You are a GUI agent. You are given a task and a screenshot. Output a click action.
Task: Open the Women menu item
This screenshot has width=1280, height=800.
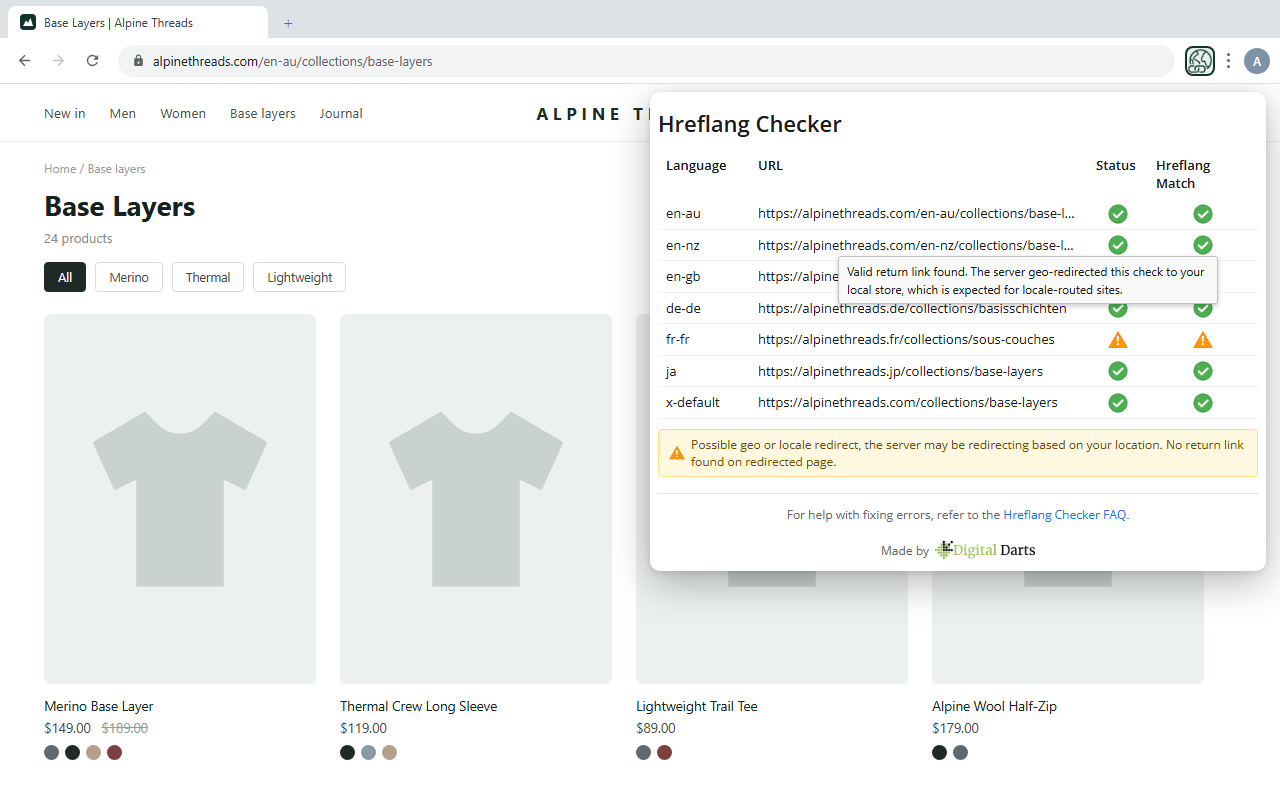pyautogui.click(x=183, y=114)
